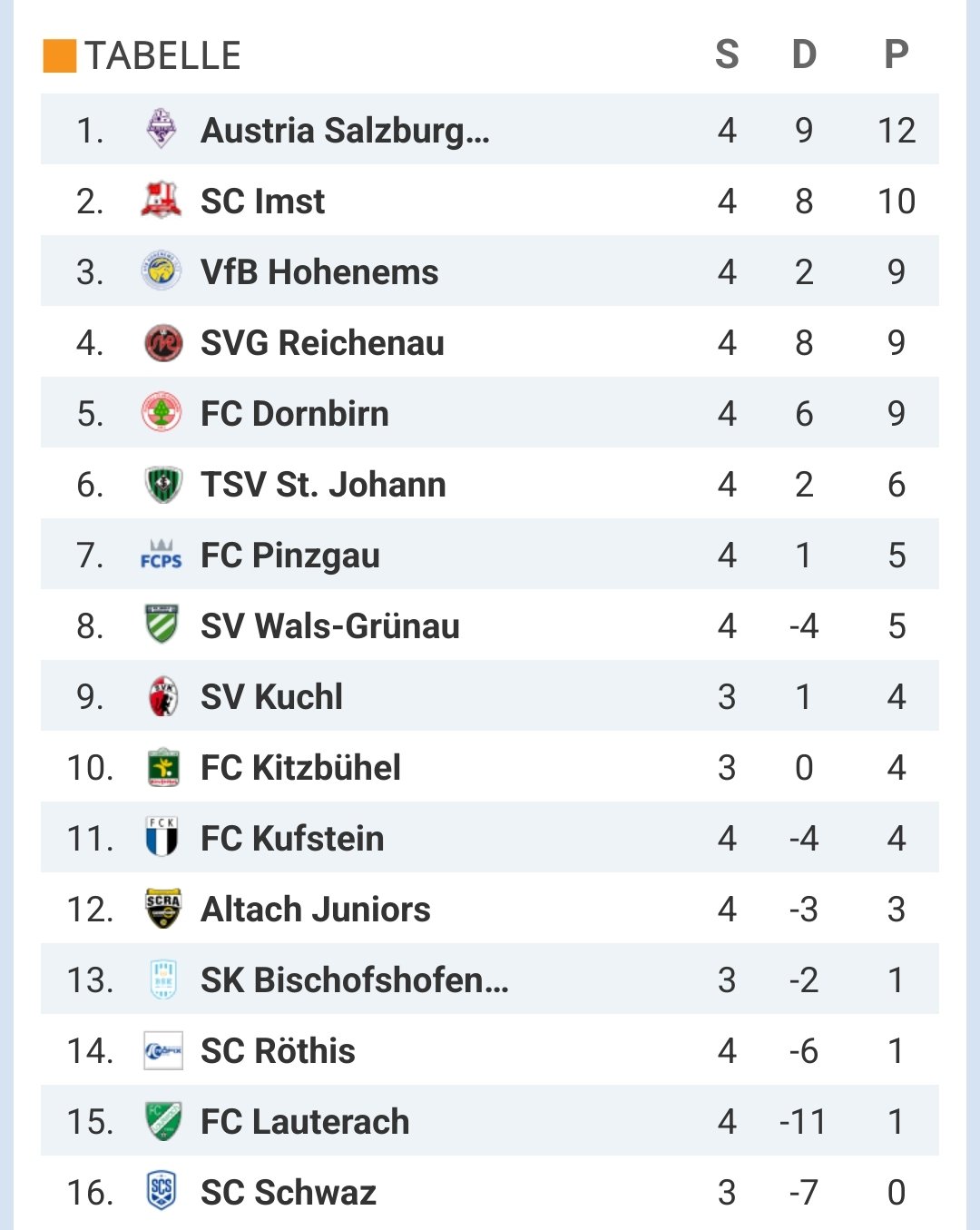Image resolution: width=980 pixels, height=1230 pixels.
Task: Click the SC Schwaz SCS crest
Action: click(162, 1191)
